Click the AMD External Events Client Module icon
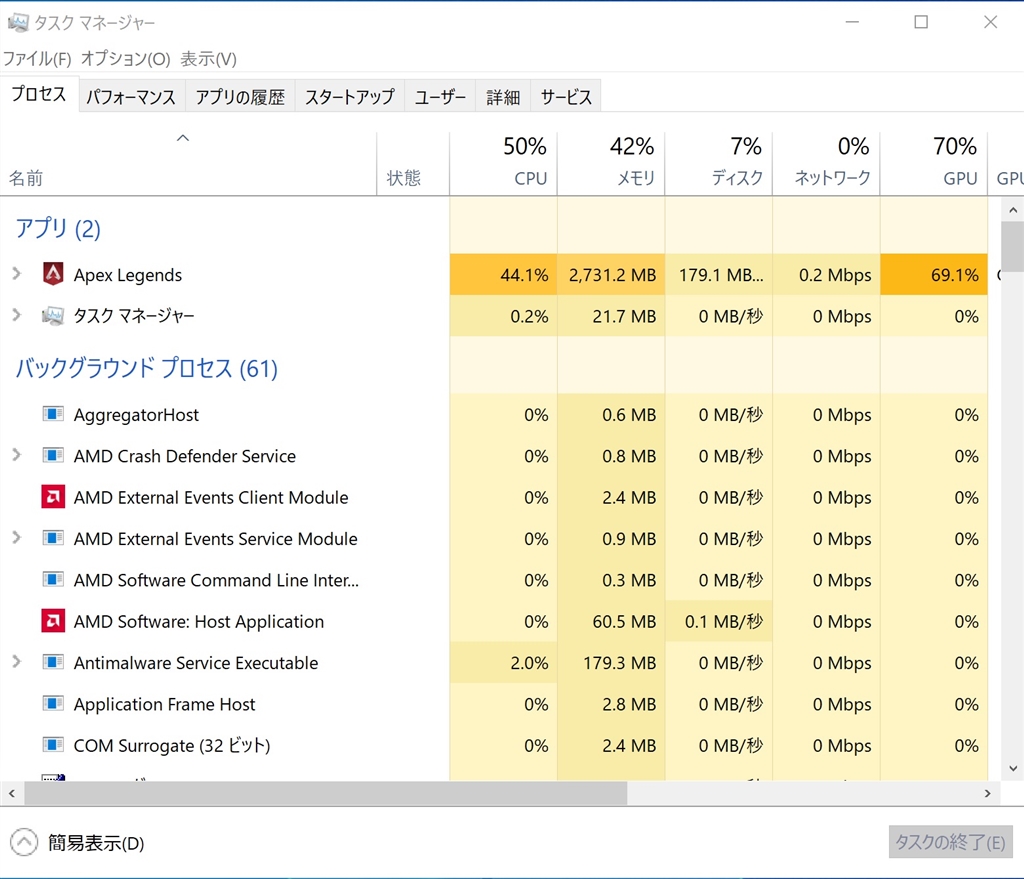This screenshot has width=1024, height=879. (x=53, y=497)
